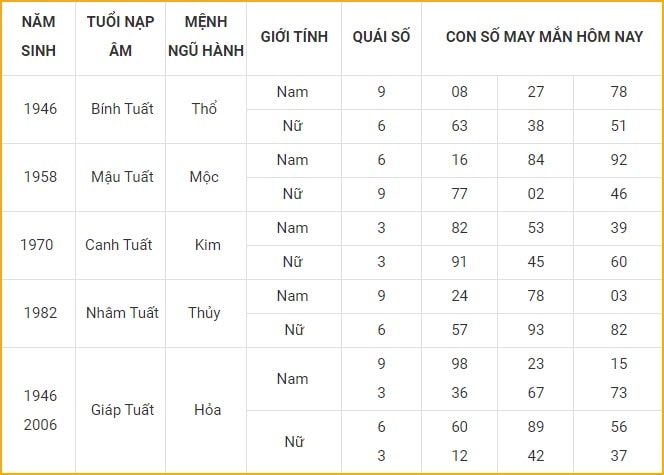Click lucky number 57 for Nhâm Tuất Nữ
This screenshot has width=664, height=475.
click(459, 330)
